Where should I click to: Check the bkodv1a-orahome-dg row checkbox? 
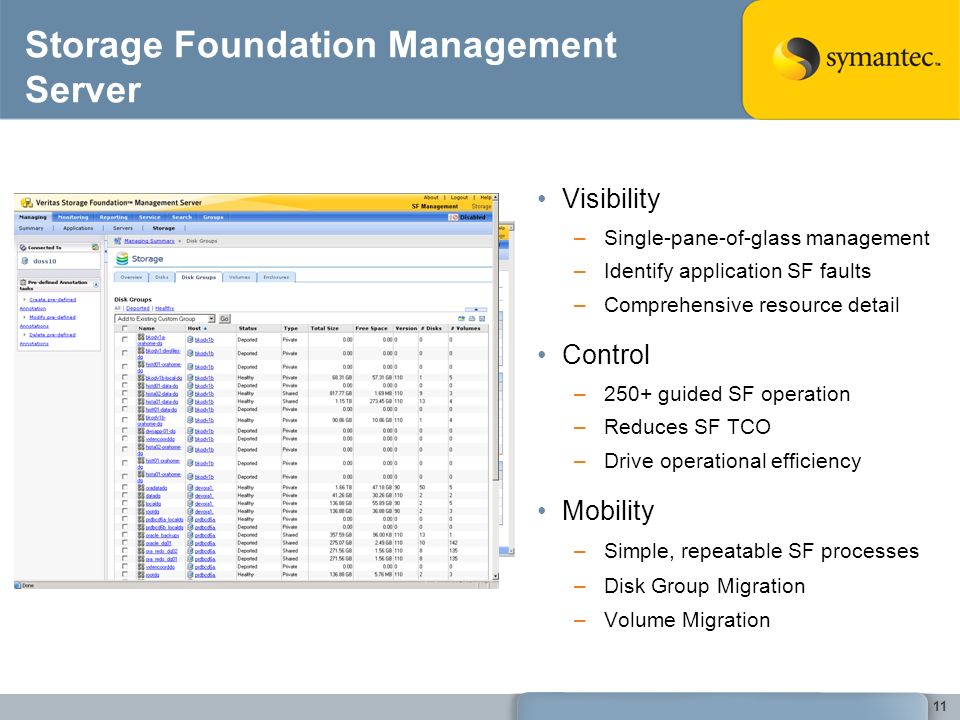pos(124,339)
